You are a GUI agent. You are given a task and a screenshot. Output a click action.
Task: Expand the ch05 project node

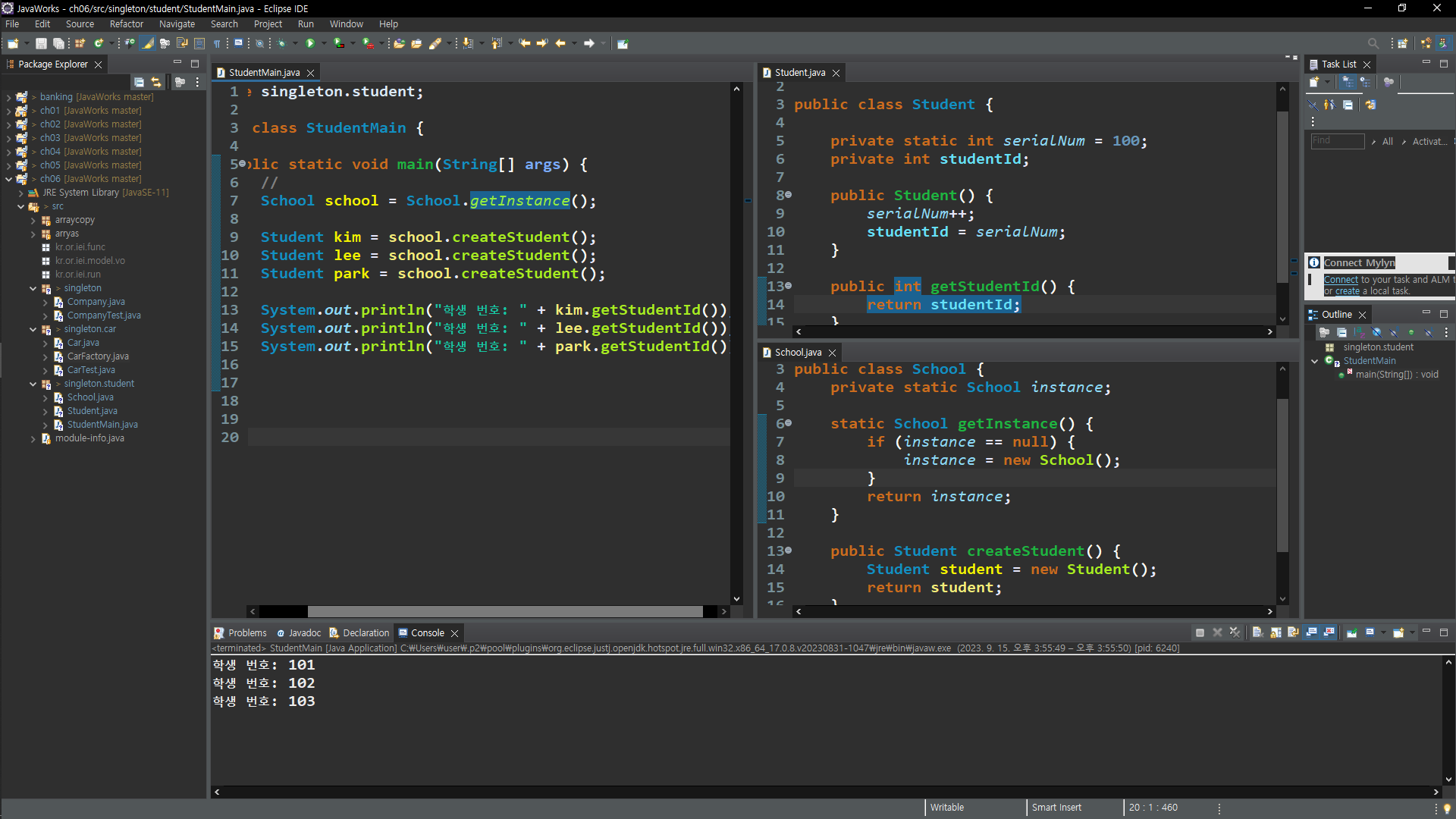point(8,165)
